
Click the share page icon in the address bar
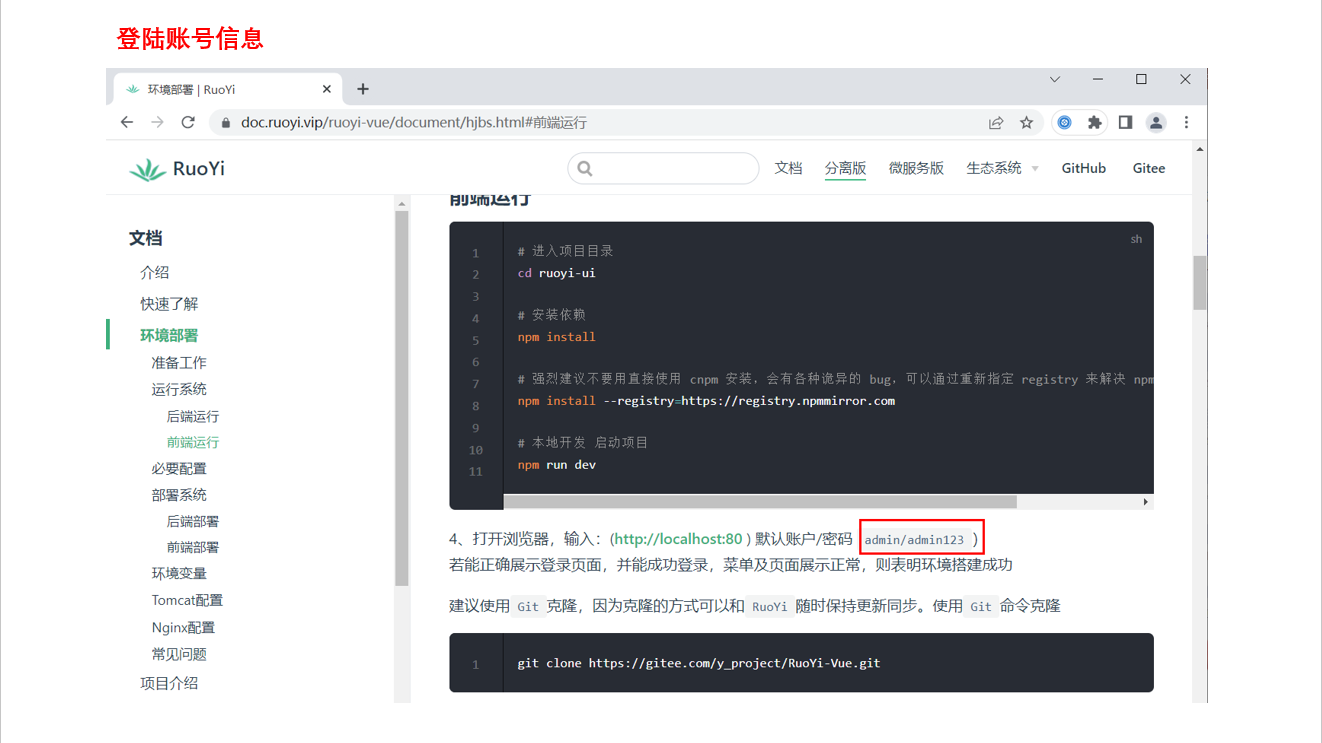pyautogui.click(x=996, y=123)
